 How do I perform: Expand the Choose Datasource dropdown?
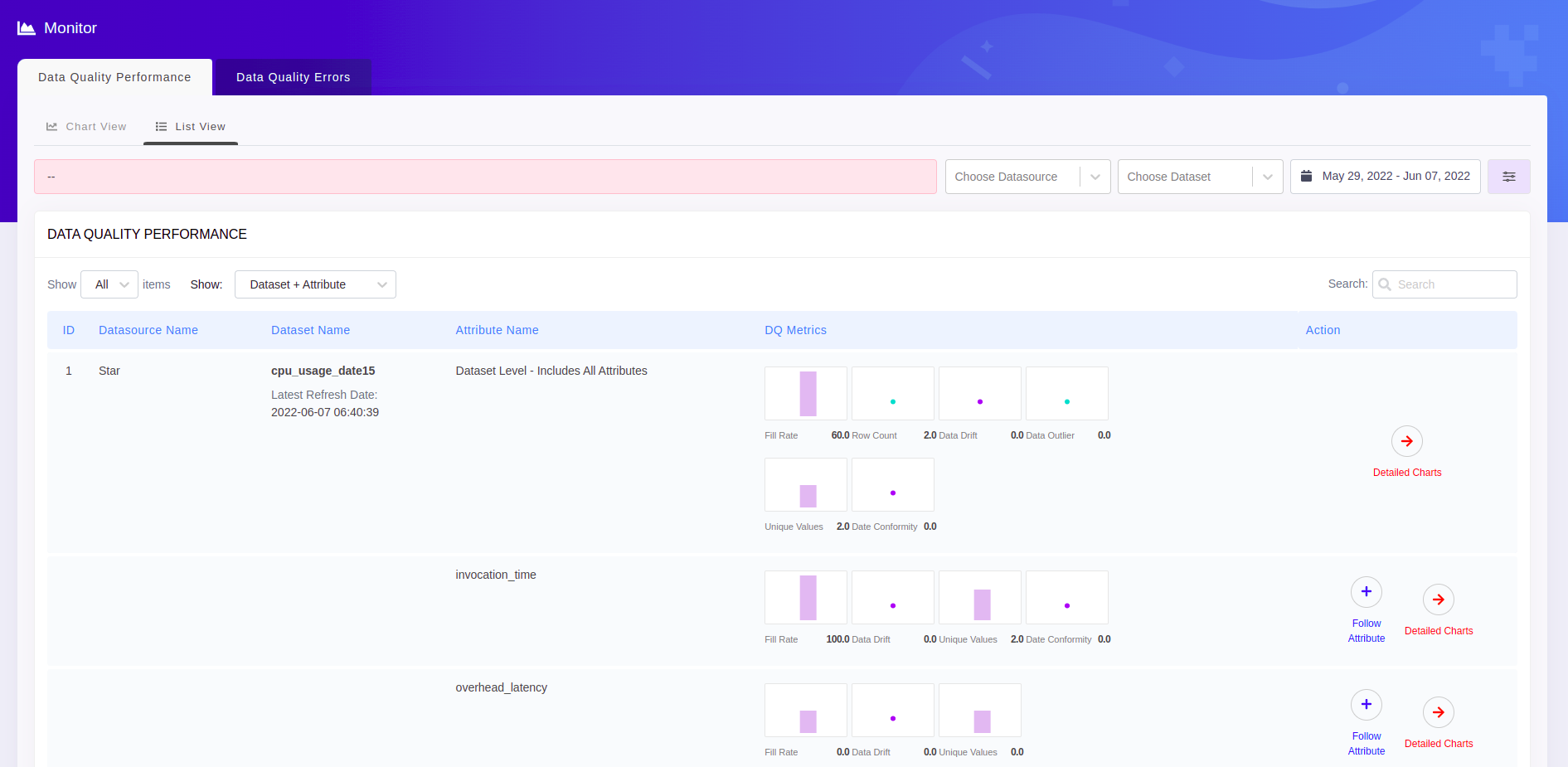point(1027,177)
